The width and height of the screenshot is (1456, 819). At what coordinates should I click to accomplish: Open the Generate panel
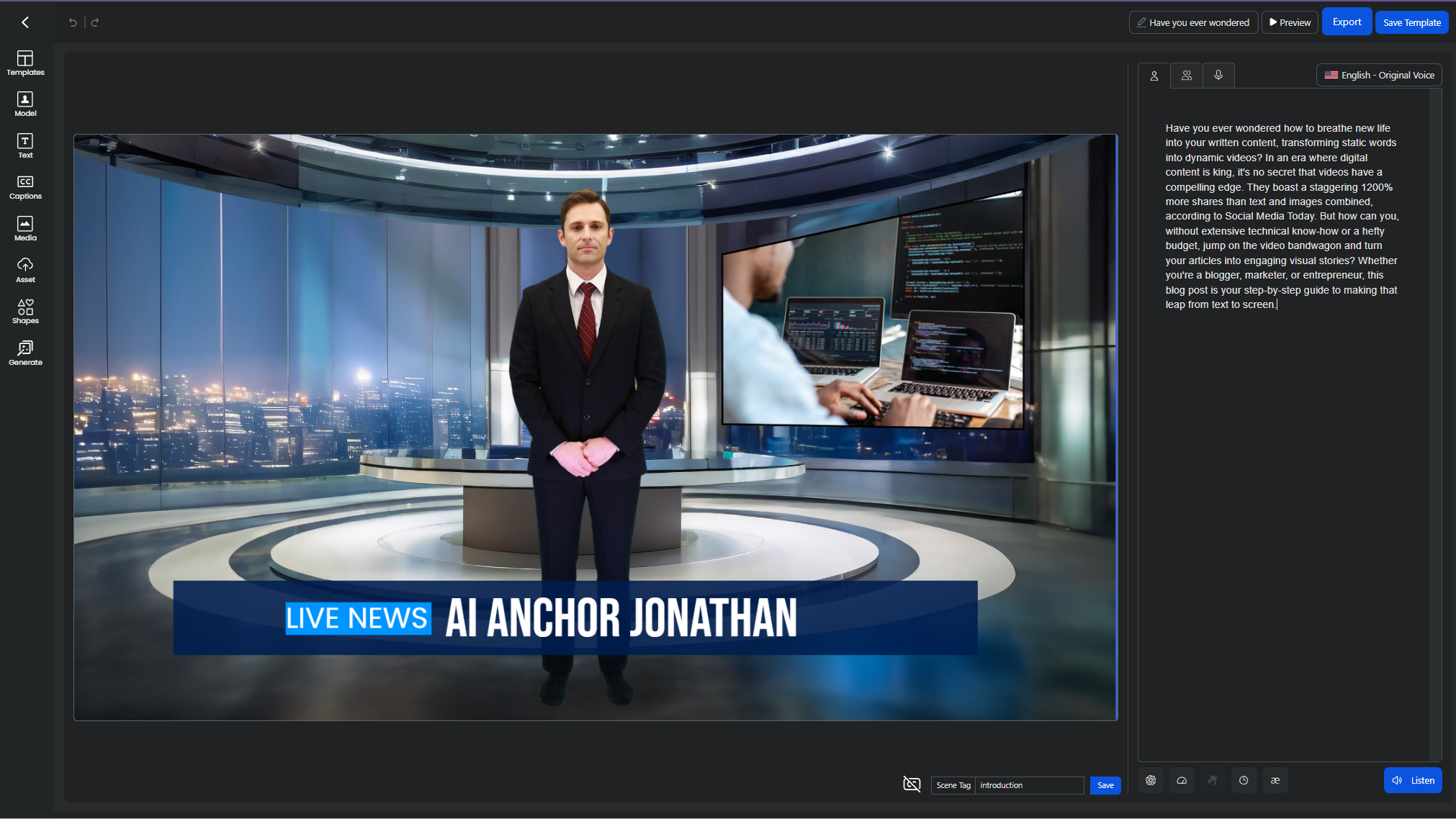pyautogui.click(x=25, y=353)
